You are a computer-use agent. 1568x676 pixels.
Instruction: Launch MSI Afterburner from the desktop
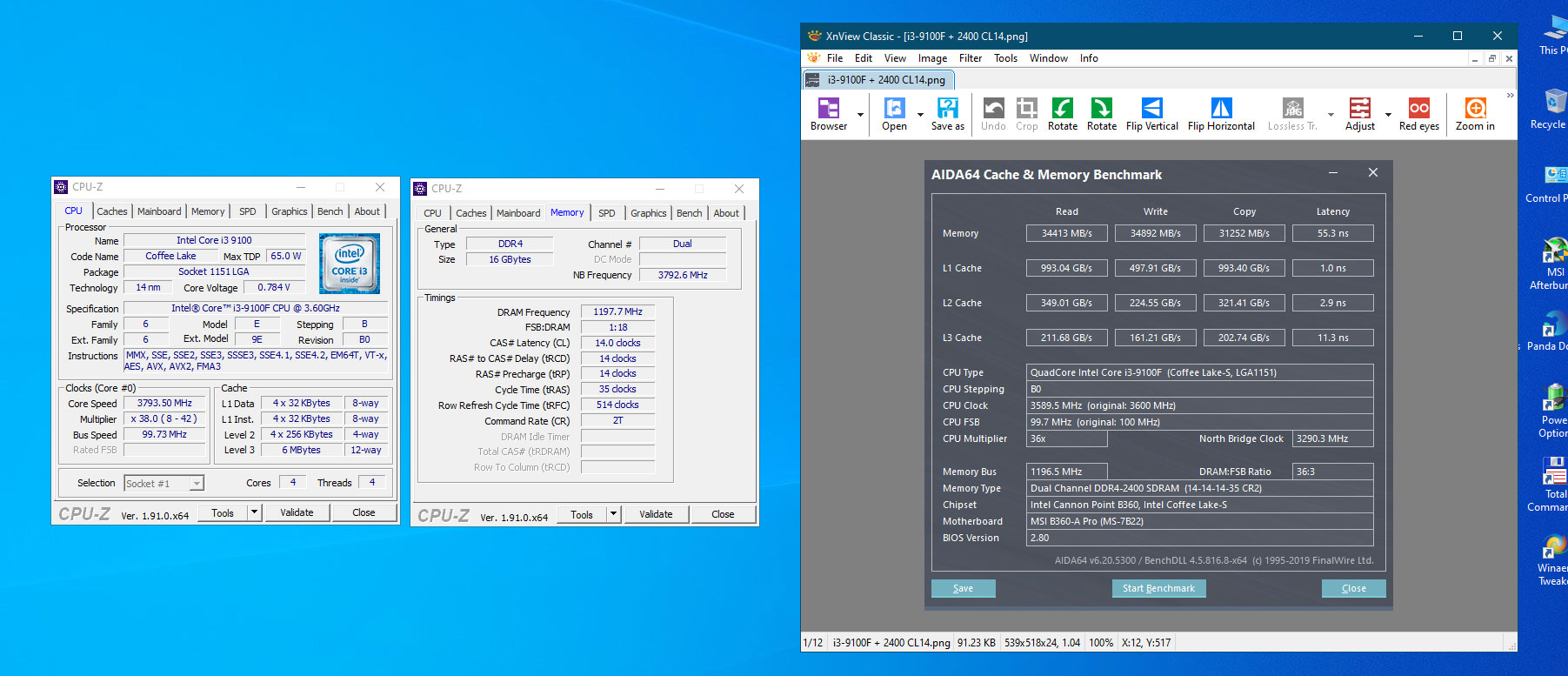[1551, 263]
